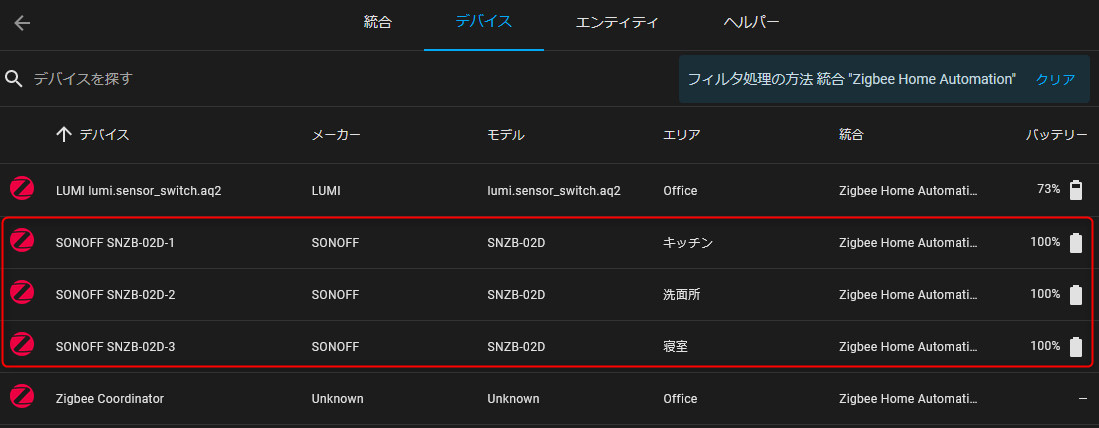
Task: Click SNZB-02D model cell in キッチン row
Action: (517, 242)
